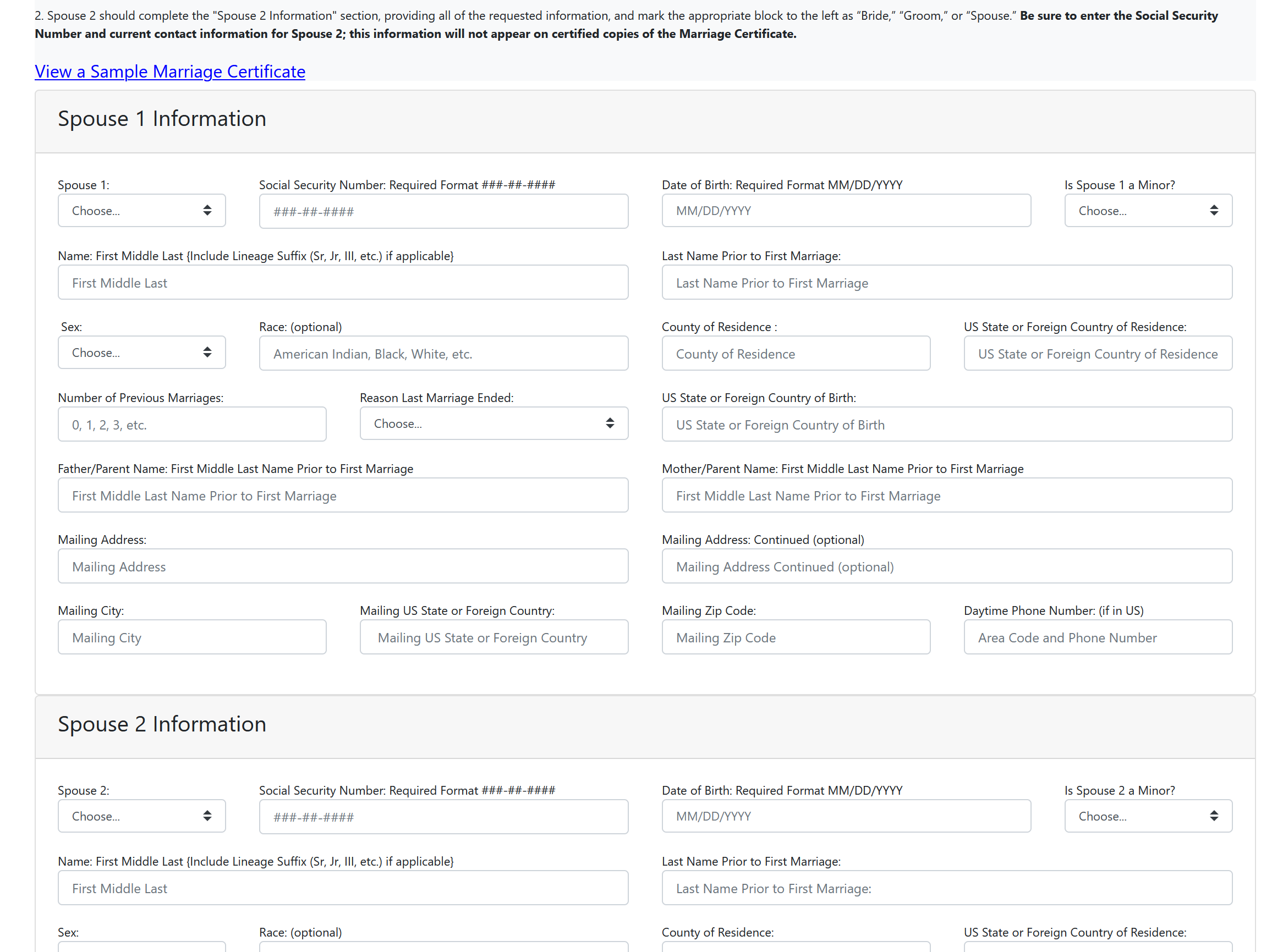Click Number of Previous Marriages field
Viewport: 1261px width, 952px height.
click(192, 425)
